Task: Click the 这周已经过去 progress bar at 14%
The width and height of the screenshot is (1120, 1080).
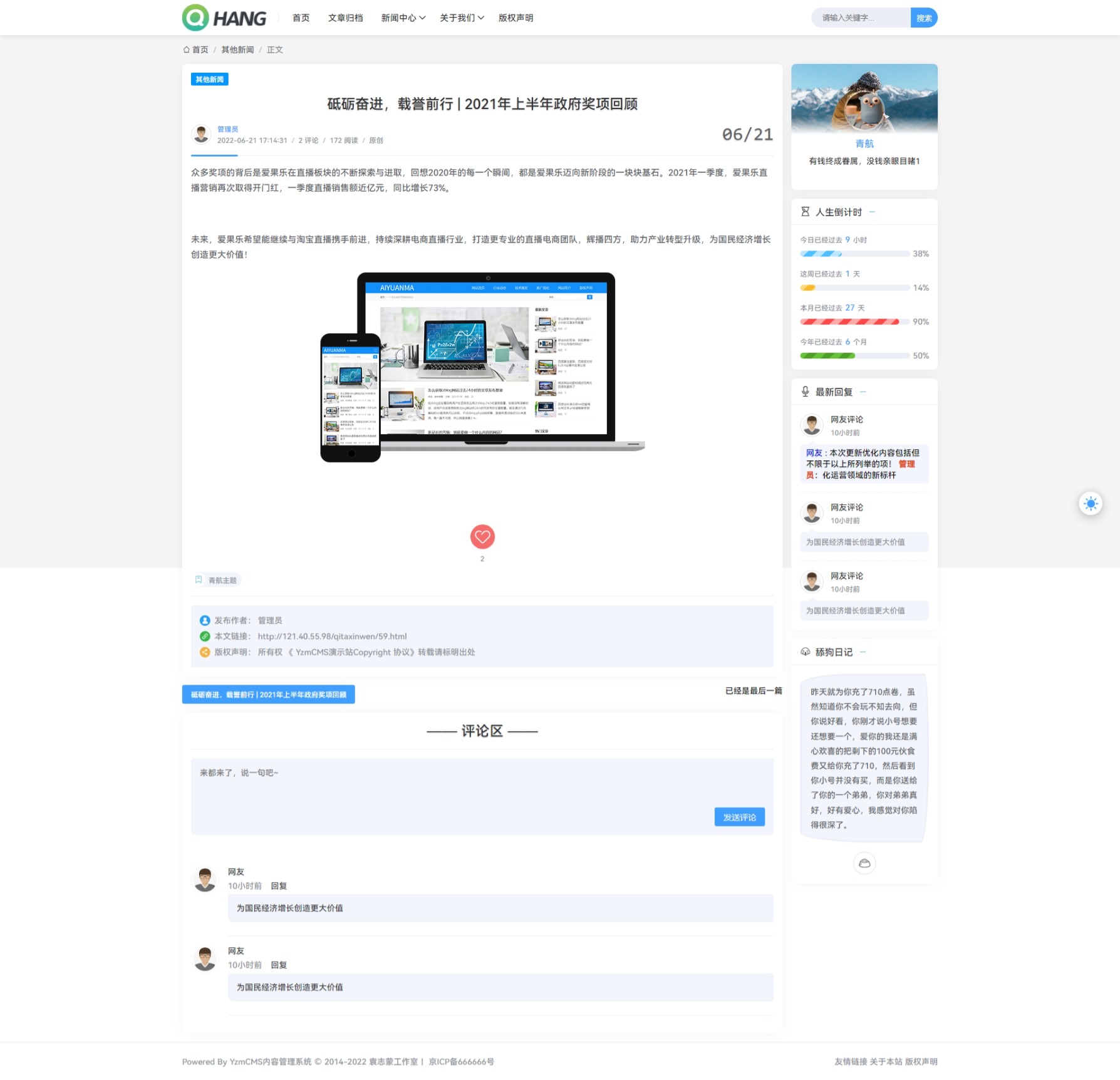Action: click(855, 288)
